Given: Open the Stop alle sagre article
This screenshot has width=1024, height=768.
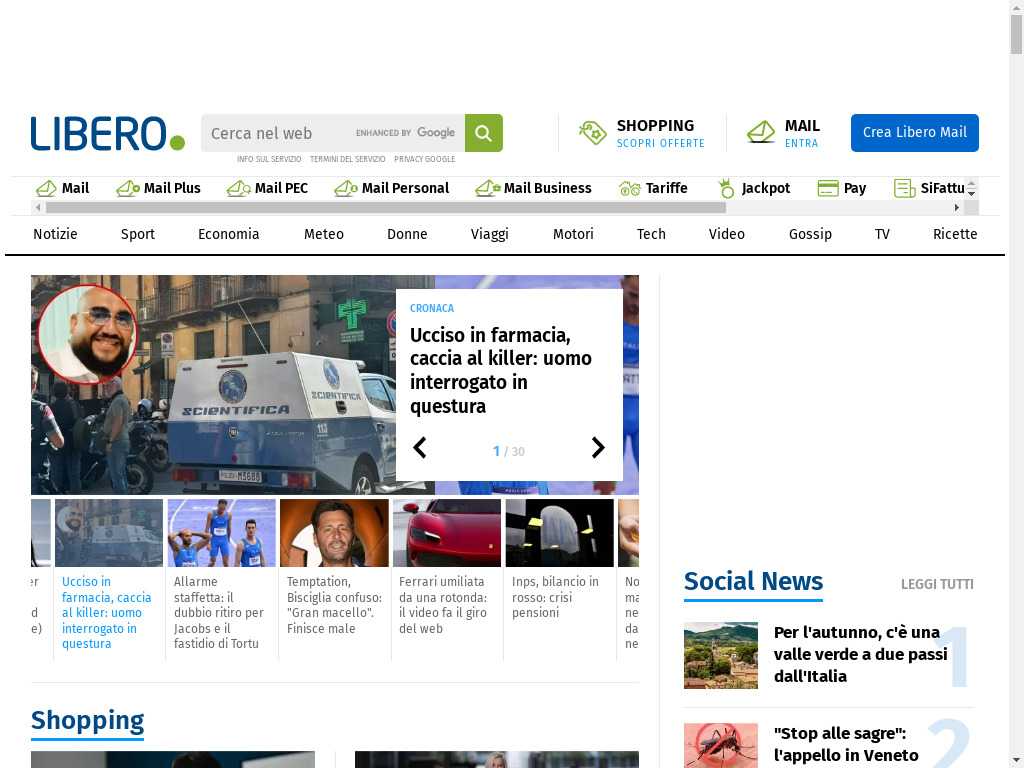Looking at the screenshot, I should 846,744.
